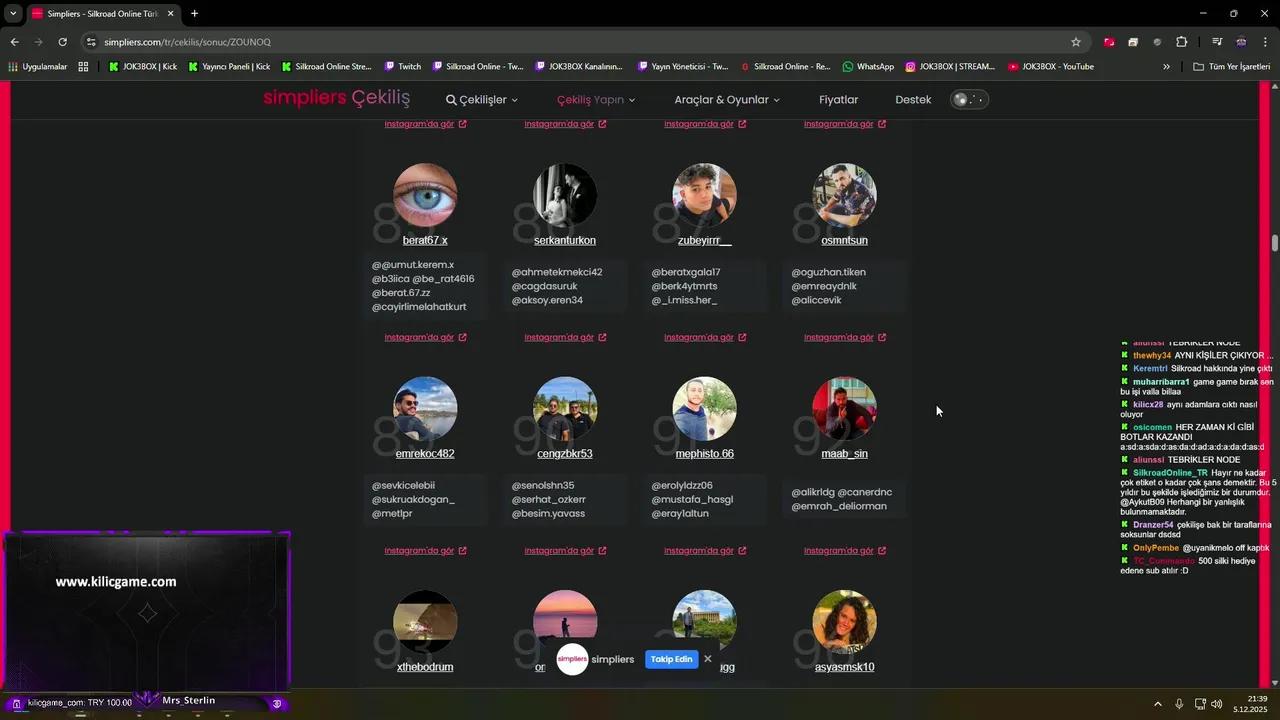The image size is (1280, 720).
Task: Show more bookmarks with the chevron
Action: tap(1166, 67)
